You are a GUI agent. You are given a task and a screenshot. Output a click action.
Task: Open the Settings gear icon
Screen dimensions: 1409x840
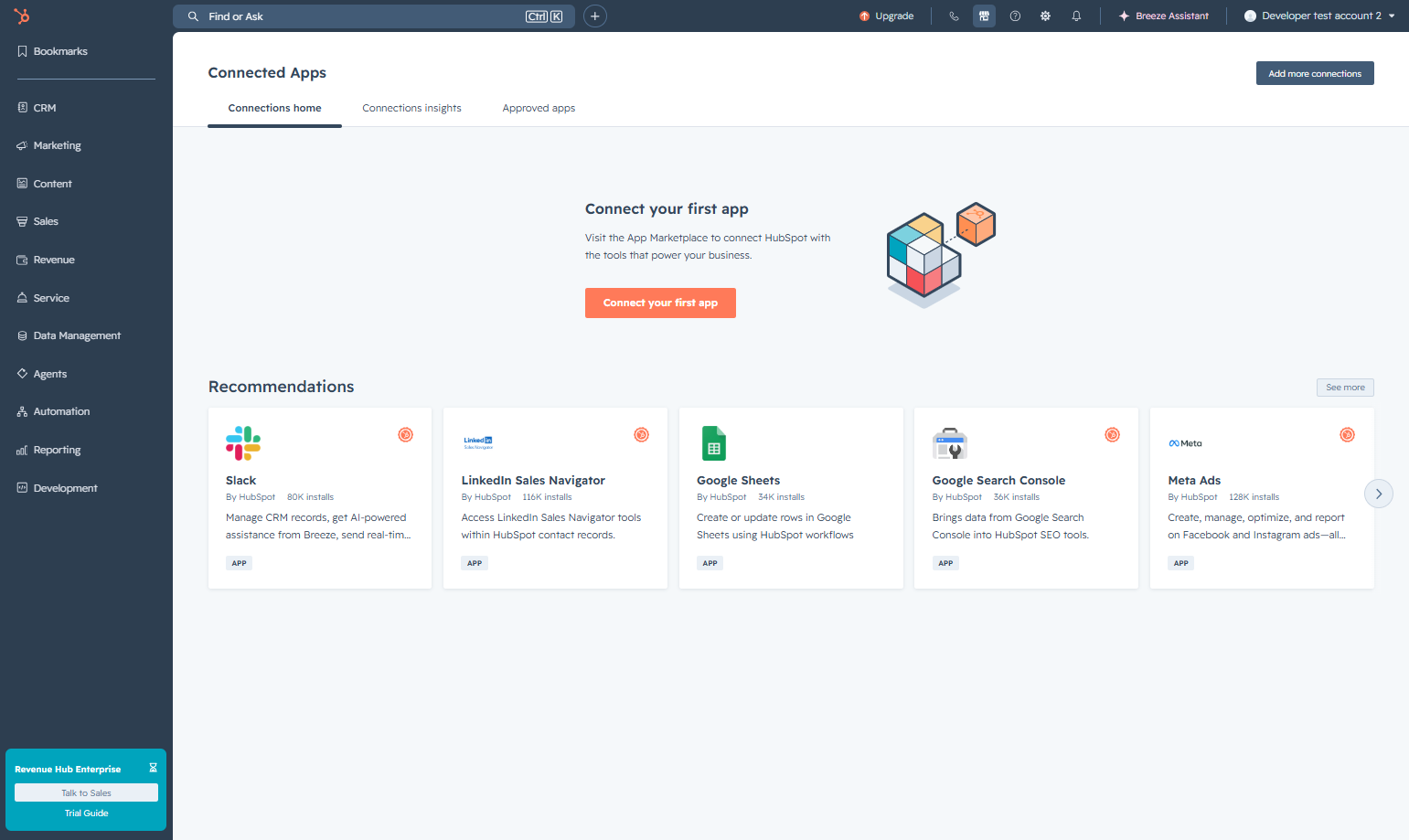tap(1045, 16)
